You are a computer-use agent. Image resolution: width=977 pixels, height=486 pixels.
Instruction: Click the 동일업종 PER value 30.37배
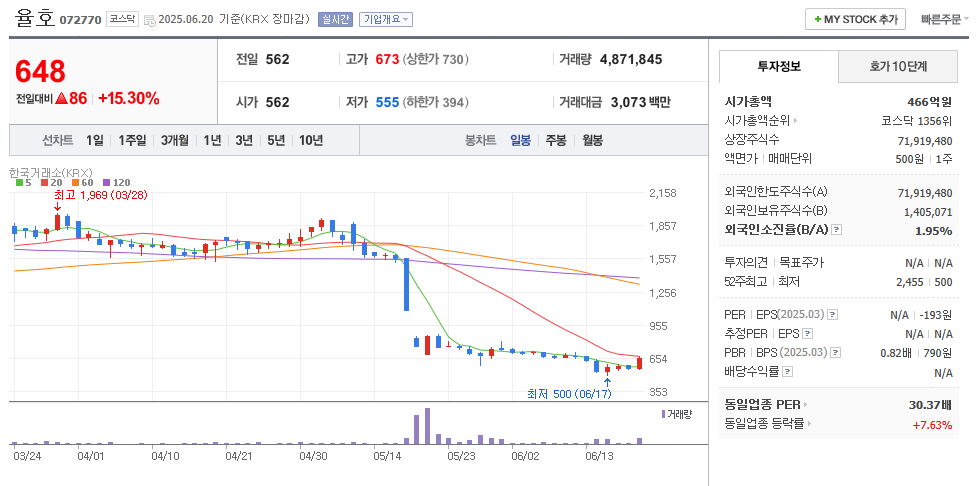click(x=930, y=405)
